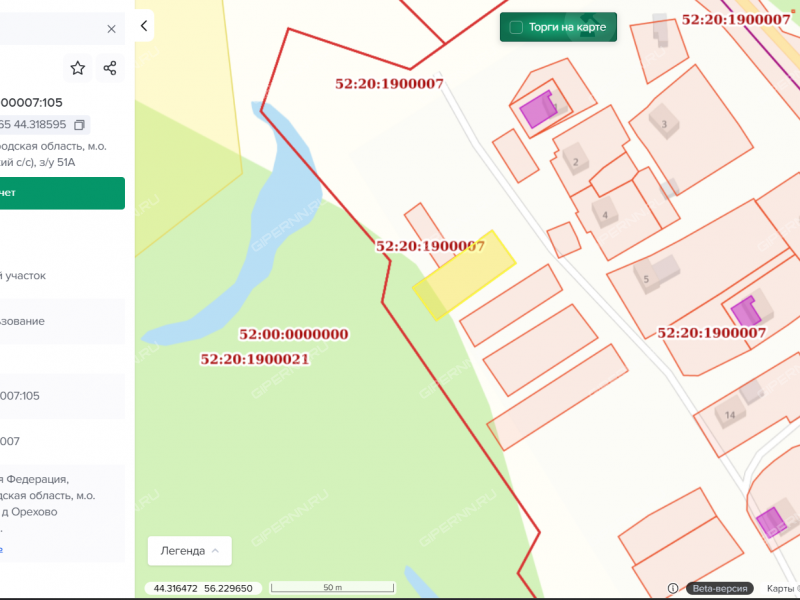This screenshot has height=600, width=800.
Task: Copy the parcel coordinates with copy icon
Action: pos(80,125)
